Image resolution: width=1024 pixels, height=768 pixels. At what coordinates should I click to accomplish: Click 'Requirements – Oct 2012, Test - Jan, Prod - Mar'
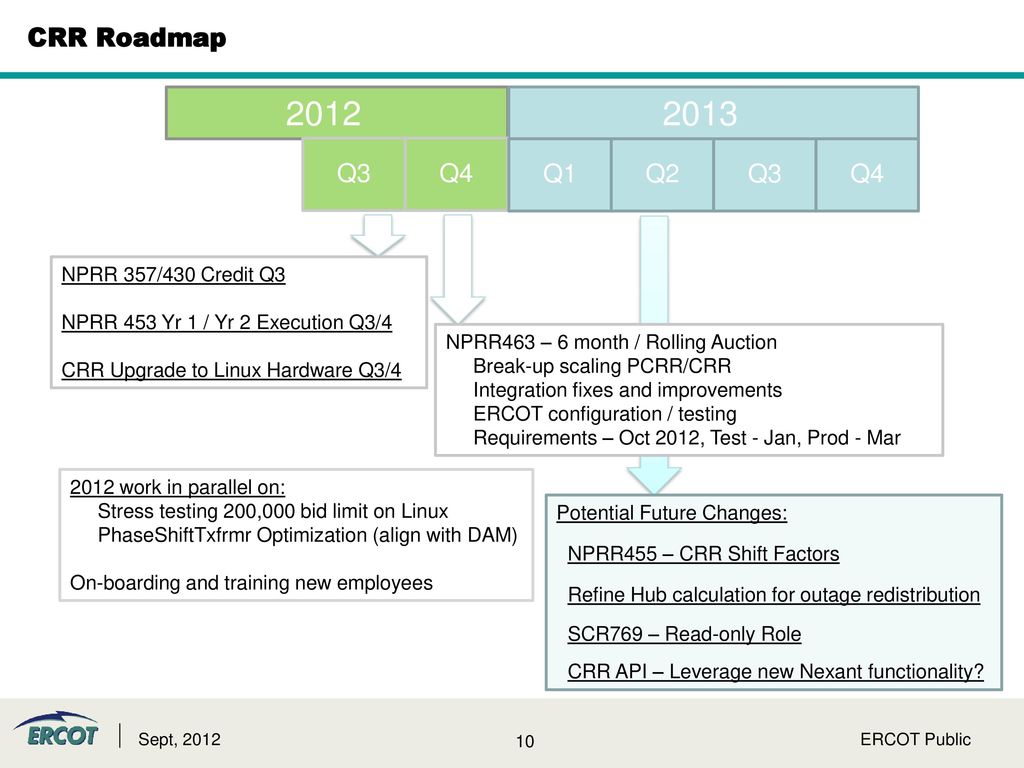pyautogui.click(x=687, y=438)
